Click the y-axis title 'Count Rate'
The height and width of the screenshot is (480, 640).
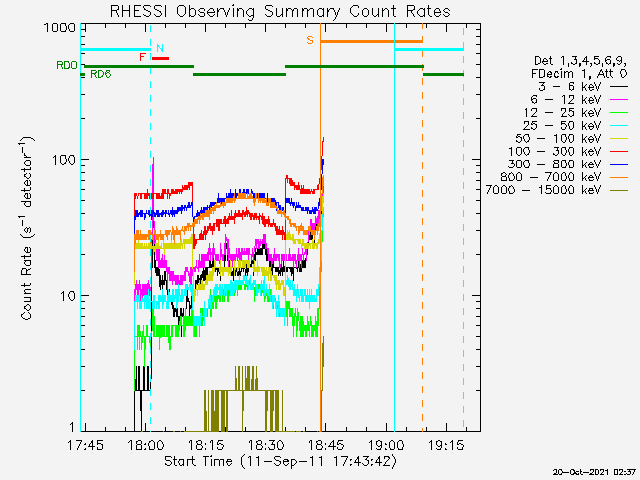click(x=27, y=283)
